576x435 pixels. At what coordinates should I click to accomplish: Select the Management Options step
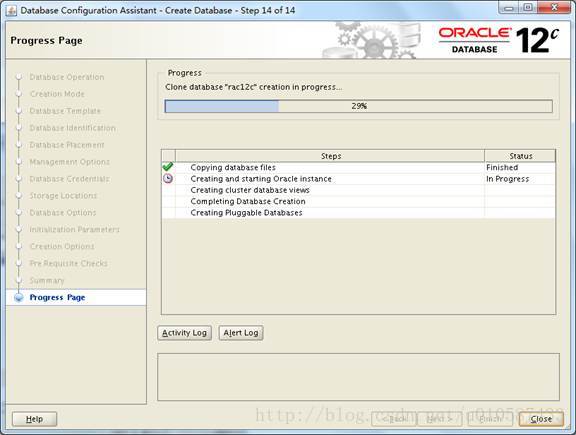(69, 162)
